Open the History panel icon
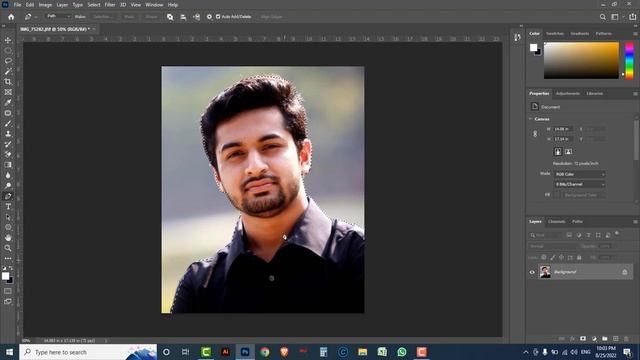The width and height of the screenshot is (640, 360). pyautogui.click(x=518, y=37)
